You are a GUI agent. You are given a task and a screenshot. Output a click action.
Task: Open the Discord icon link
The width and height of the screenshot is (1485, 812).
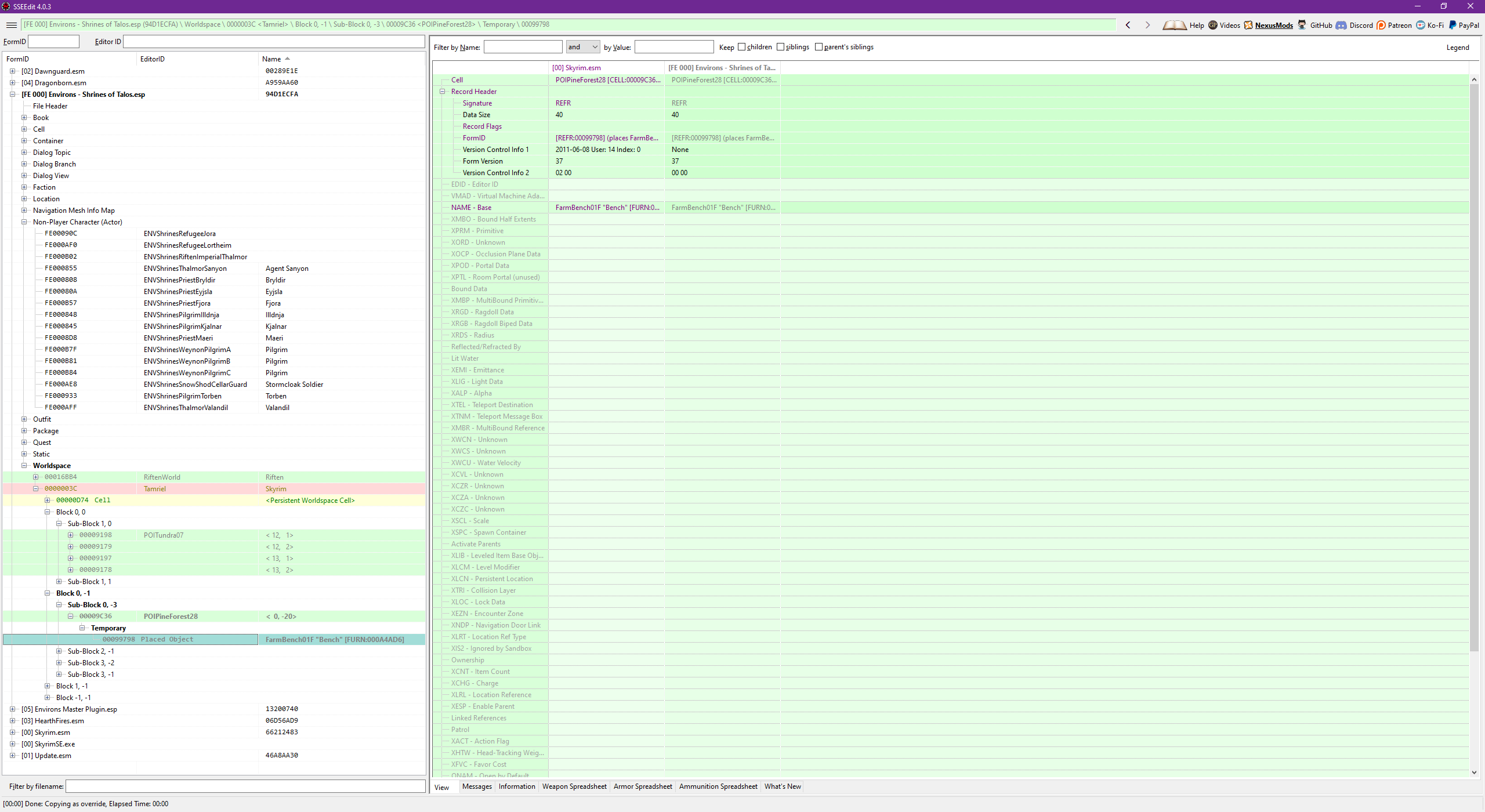pos(1341,25)
